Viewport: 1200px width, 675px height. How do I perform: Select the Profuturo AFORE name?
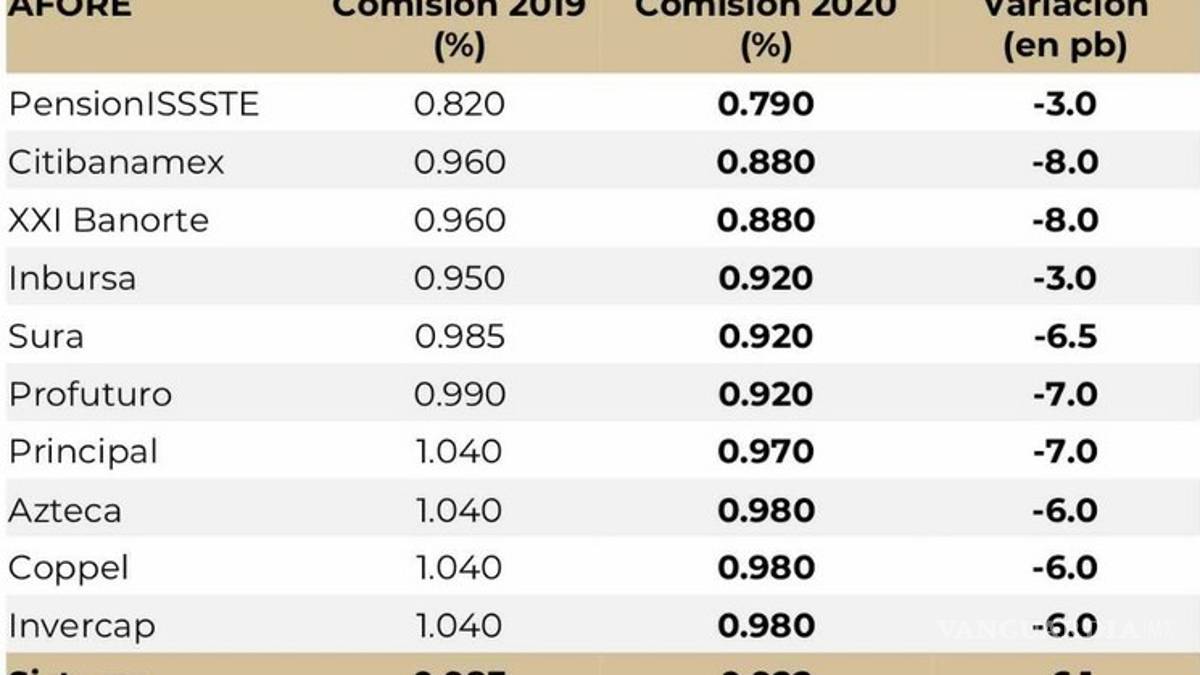(x=91, y=394)
